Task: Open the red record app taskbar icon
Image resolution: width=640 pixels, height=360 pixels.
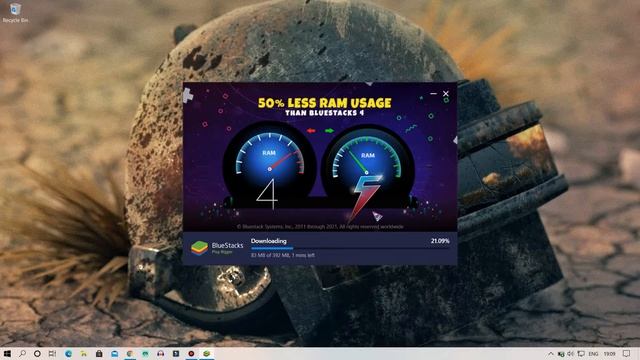Action: click(191, 354)
